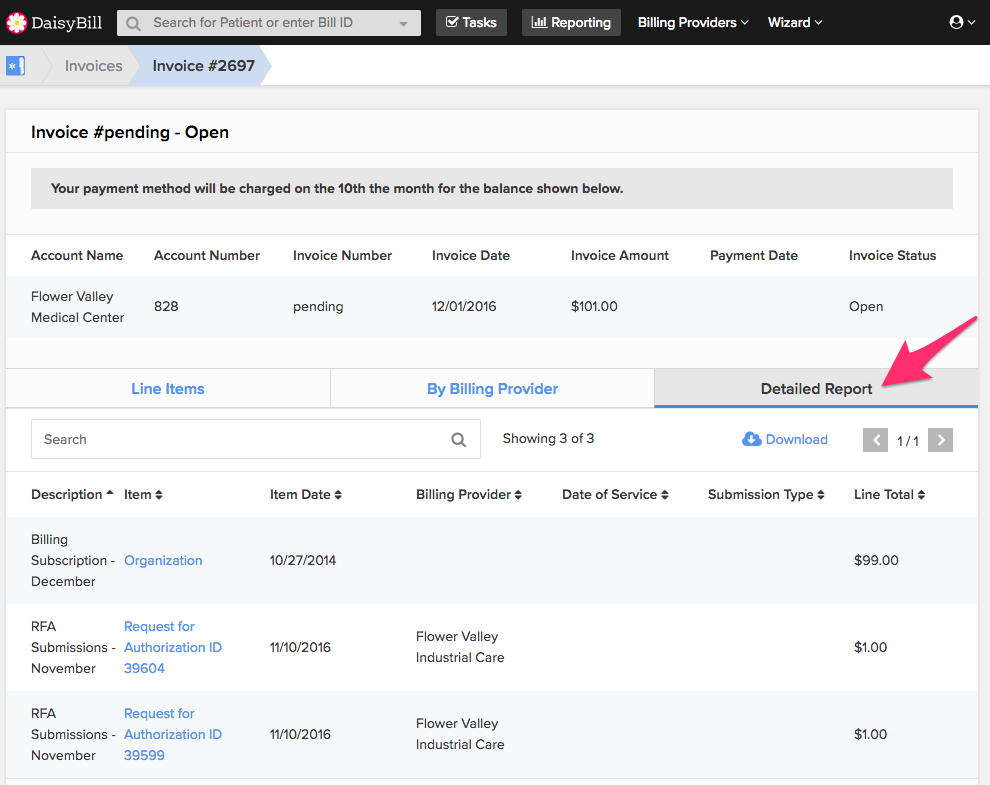990x785 pixels.
Task: Click the cloud Download icon
Action: click(751, 439)
